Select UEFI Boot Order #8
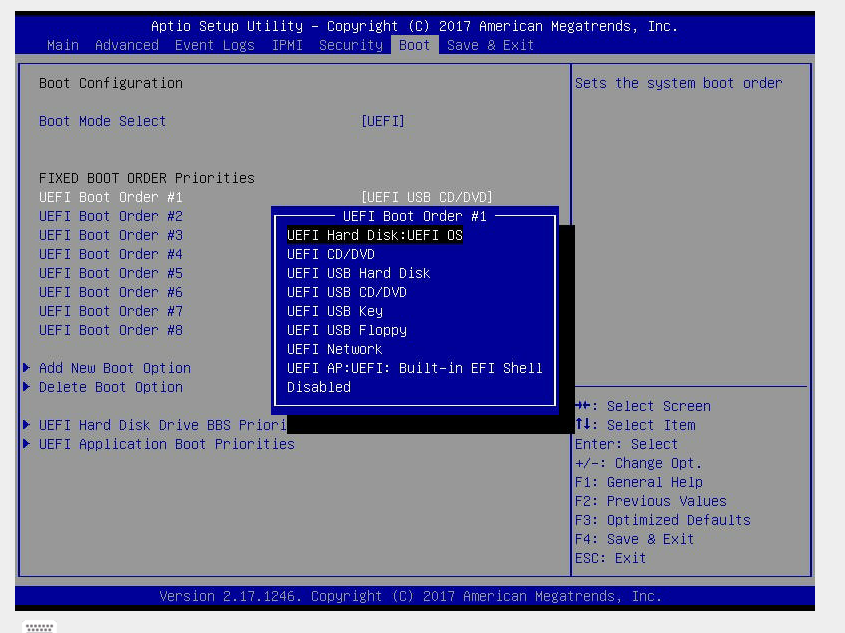This screenshot has width=845, height=633. tap(110, 330)
